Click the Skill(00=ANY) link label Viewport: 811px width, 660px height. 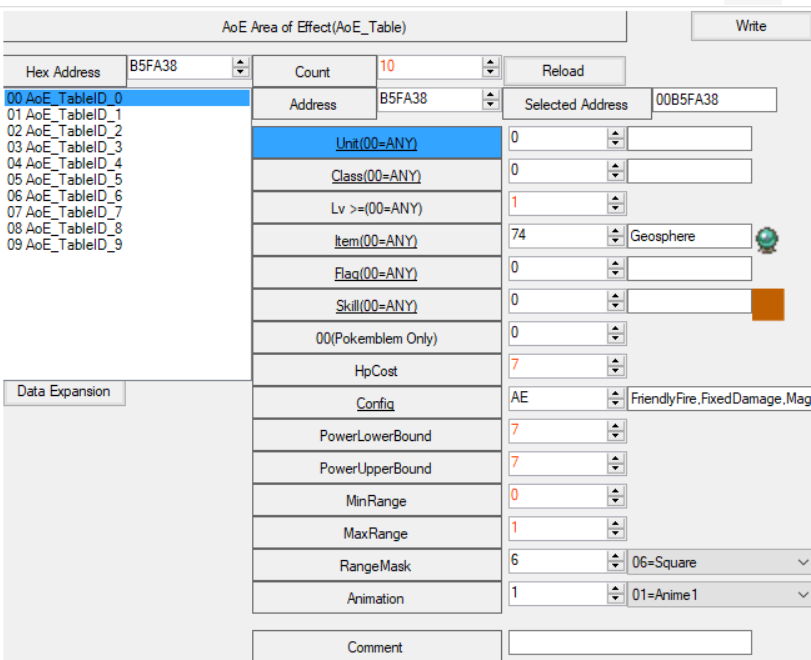[x=376, y=306]
